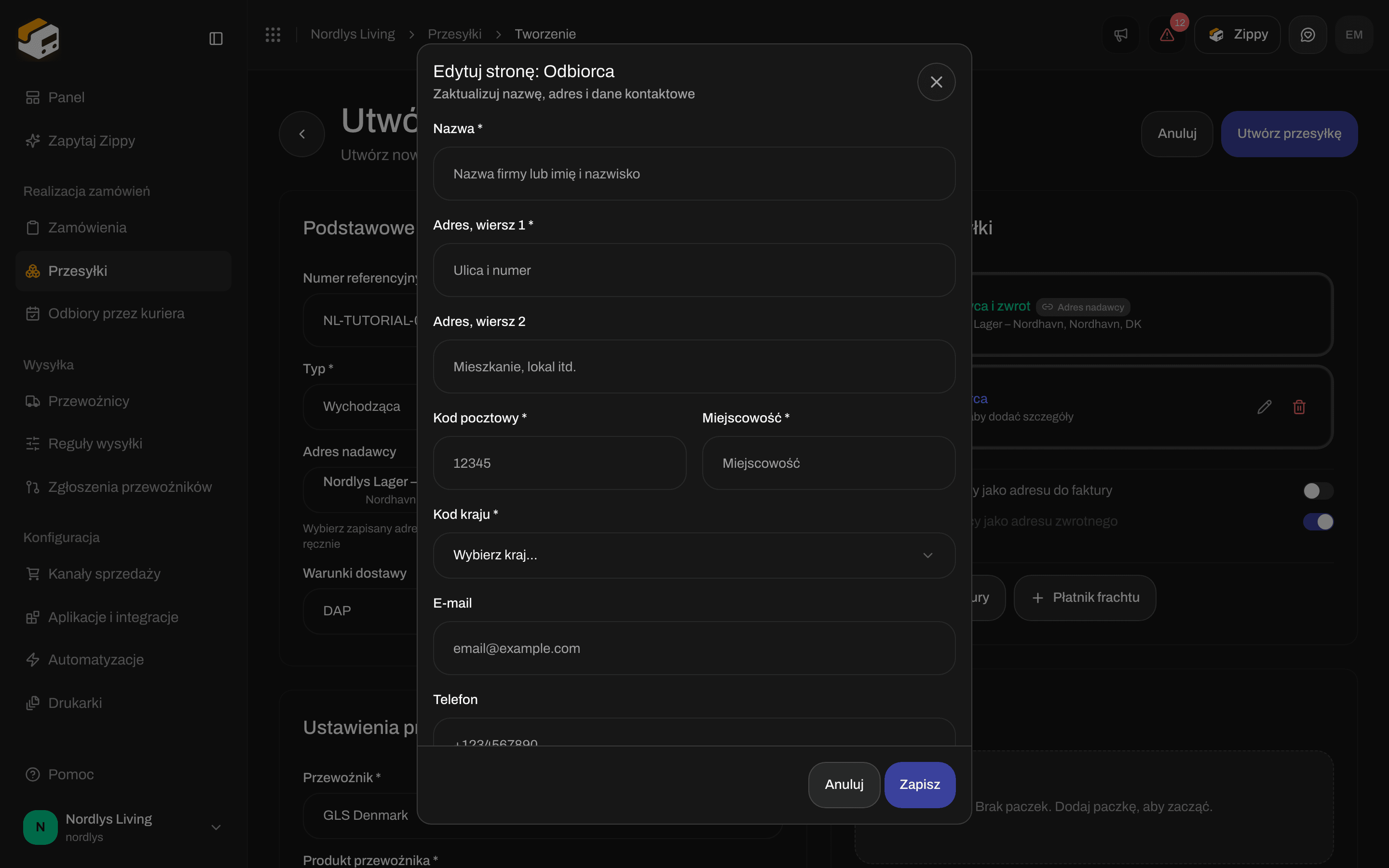Open the GLS Denmark carrier dropdown

[360, 815]
